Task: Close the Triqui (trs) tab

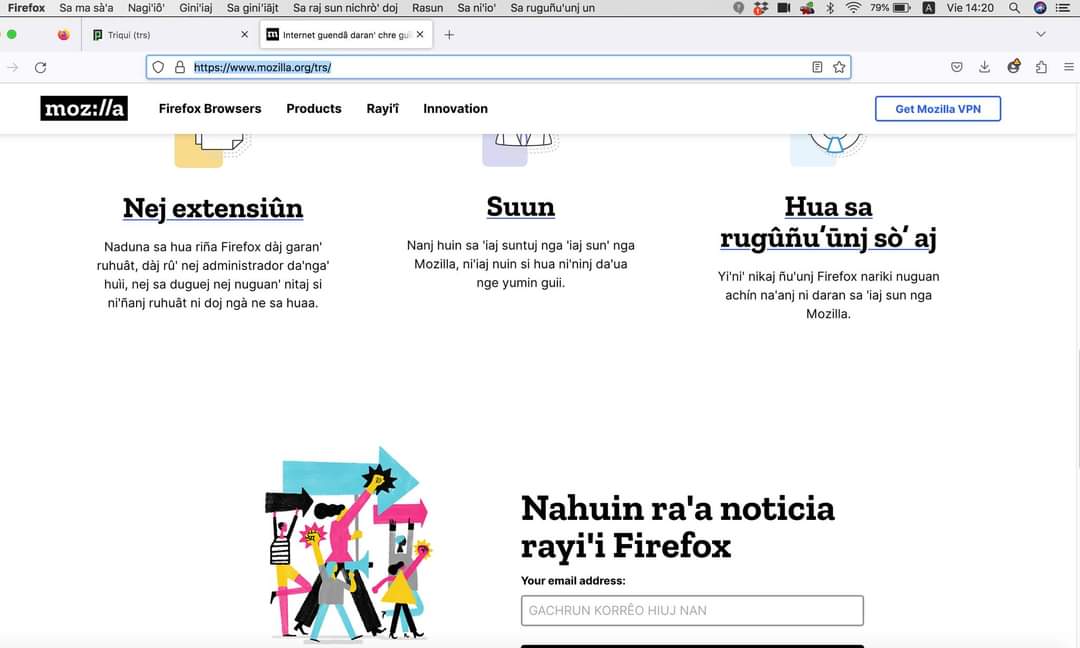Action: (245, 34)
